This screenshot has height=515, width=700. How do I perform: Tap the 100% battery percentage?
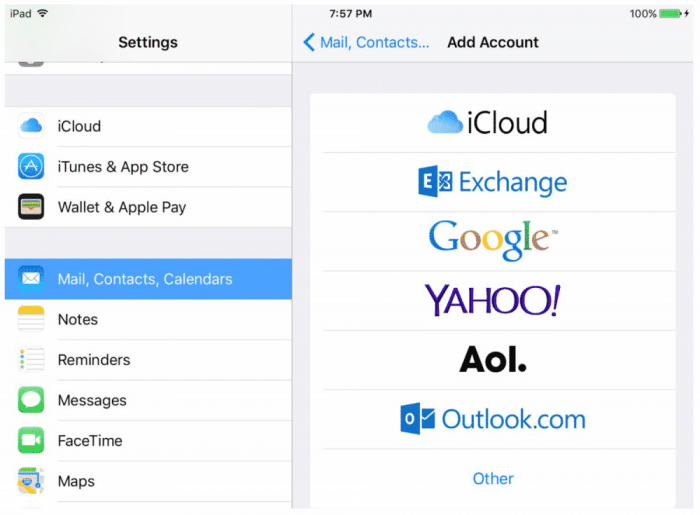pyautogui.click(x=643, y=14)
